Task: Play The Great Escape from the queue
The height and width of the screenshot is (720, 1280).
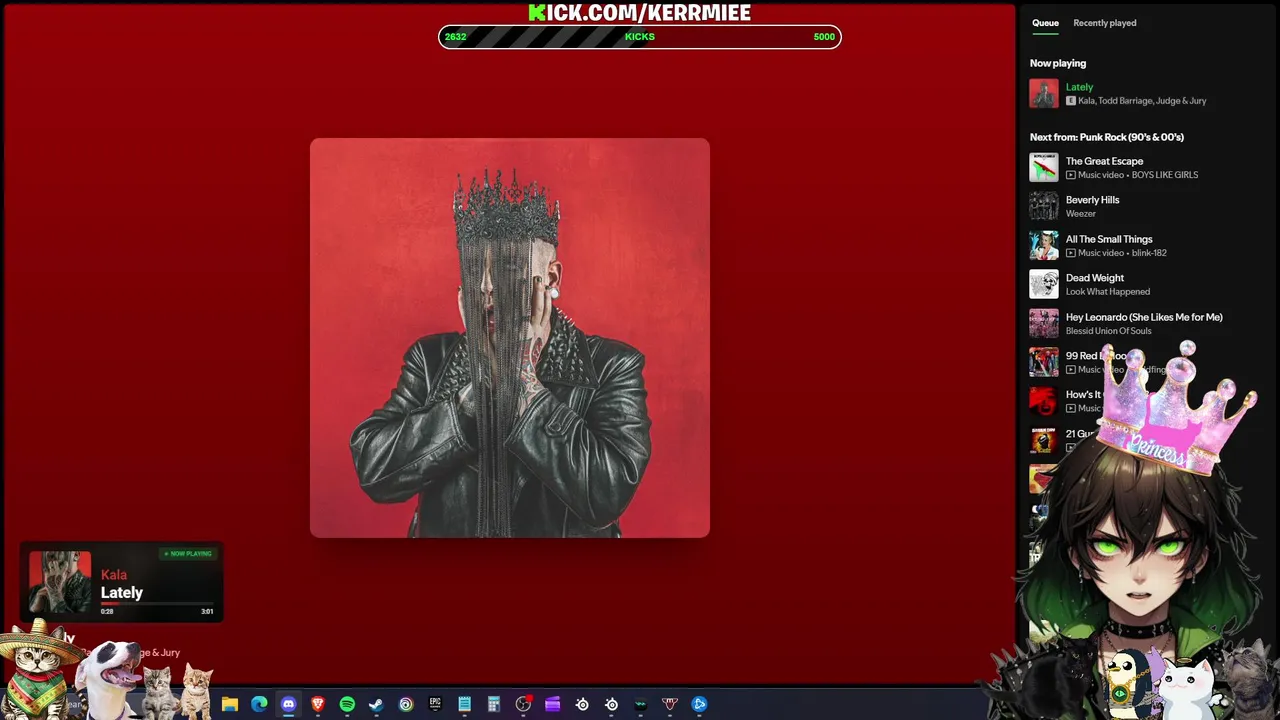Action: [x=1104, y=161]
